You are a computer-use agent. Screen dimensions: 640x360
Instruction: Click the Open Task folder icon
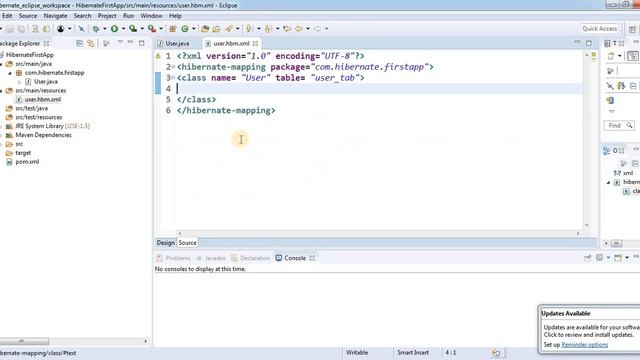click(216, 29)
